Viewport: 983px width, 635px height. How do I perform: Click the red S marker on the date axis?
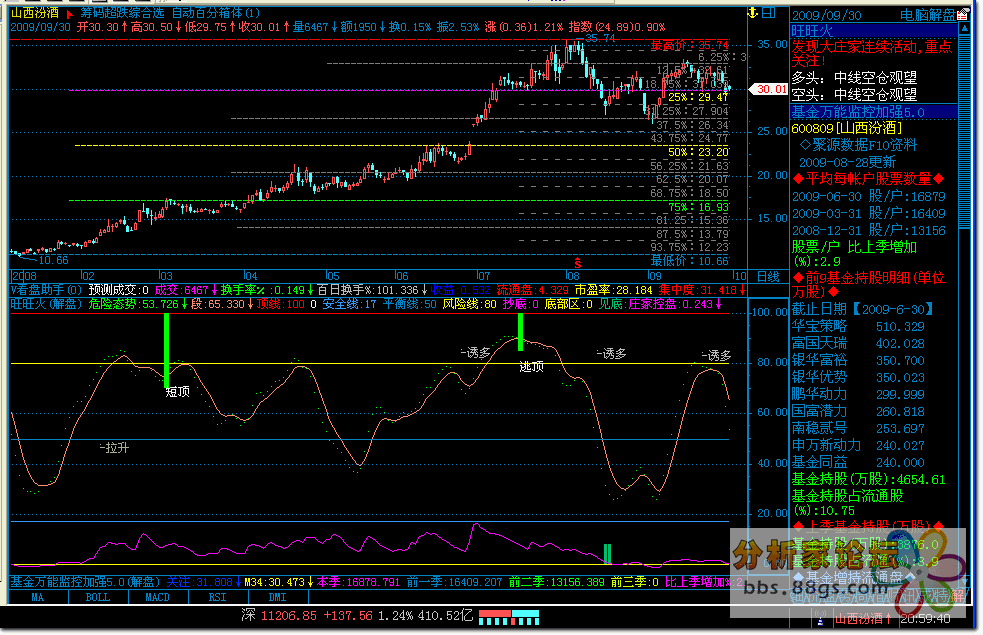tap(577, 263)
